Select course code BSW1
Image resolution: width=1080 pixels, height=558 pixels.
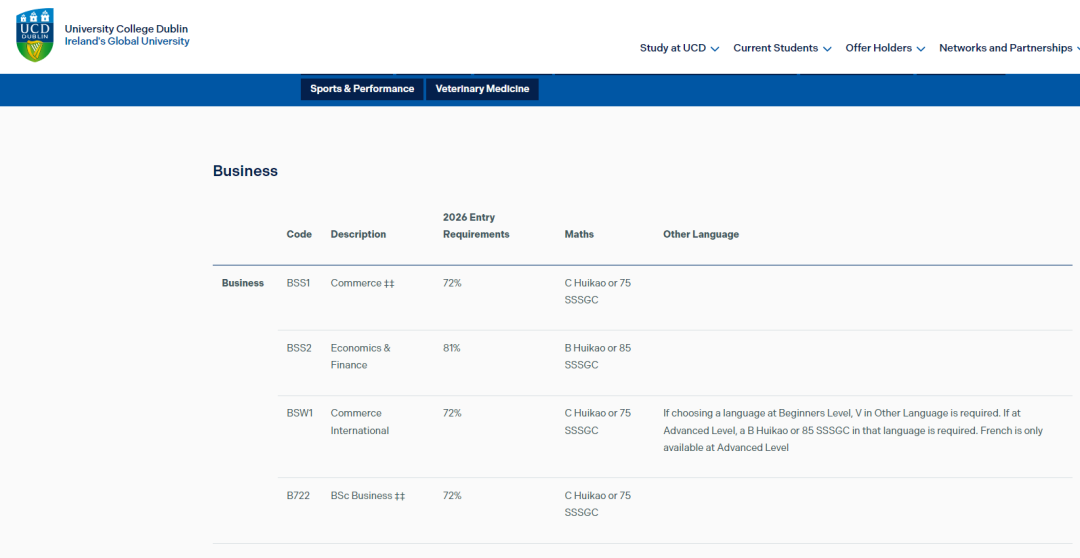point(300,413)
